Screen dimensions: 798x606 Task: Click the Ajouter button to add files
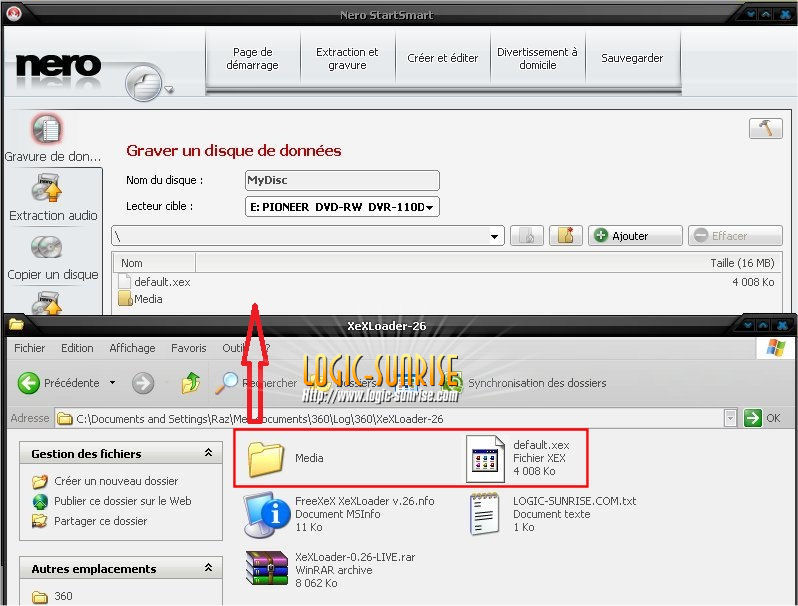point(635,236)
